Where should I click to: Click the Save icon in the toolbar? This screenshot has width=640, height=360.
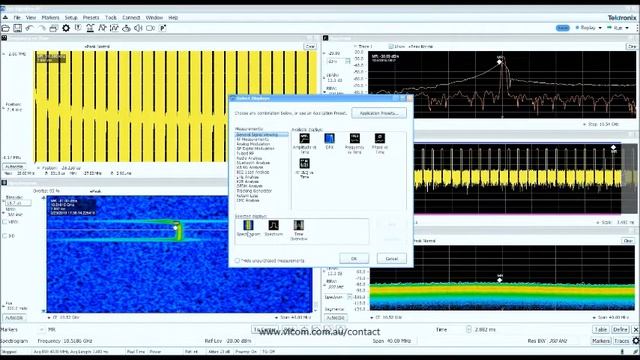[18, 28]
